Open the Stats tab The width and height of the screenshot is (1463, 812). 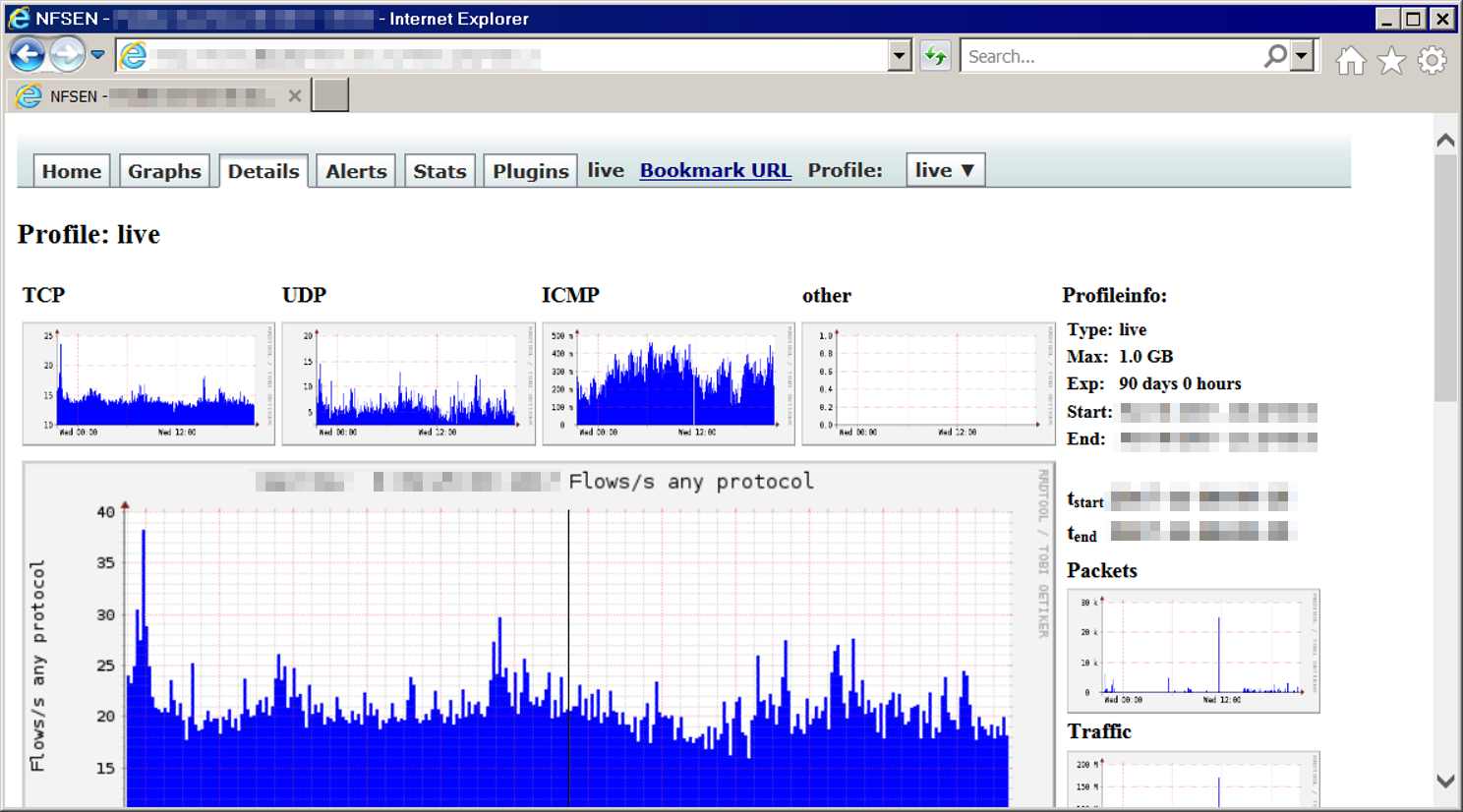tap(439, 171)
